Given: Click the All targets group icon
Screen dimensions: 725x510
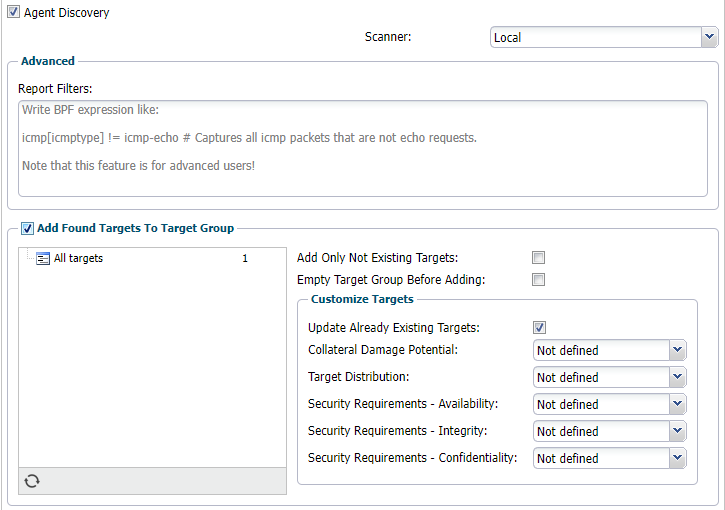Looking at the screenshot, I should point(43,258).
